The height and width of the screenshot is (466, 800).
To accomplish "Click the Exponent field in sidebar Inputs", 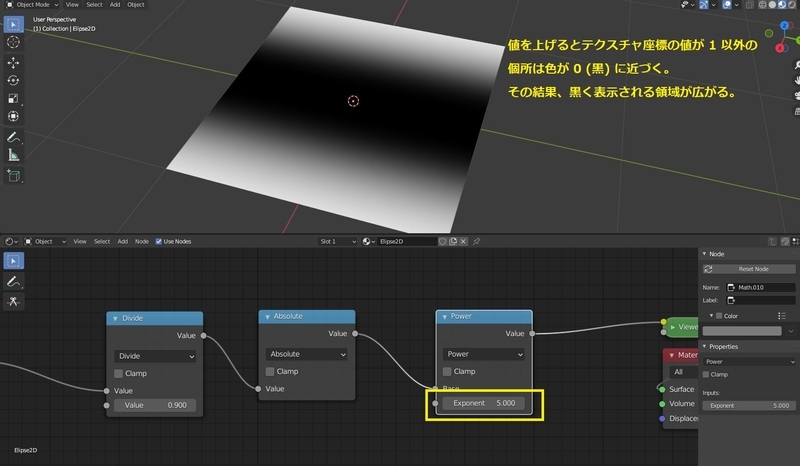I will coord(749,406).
